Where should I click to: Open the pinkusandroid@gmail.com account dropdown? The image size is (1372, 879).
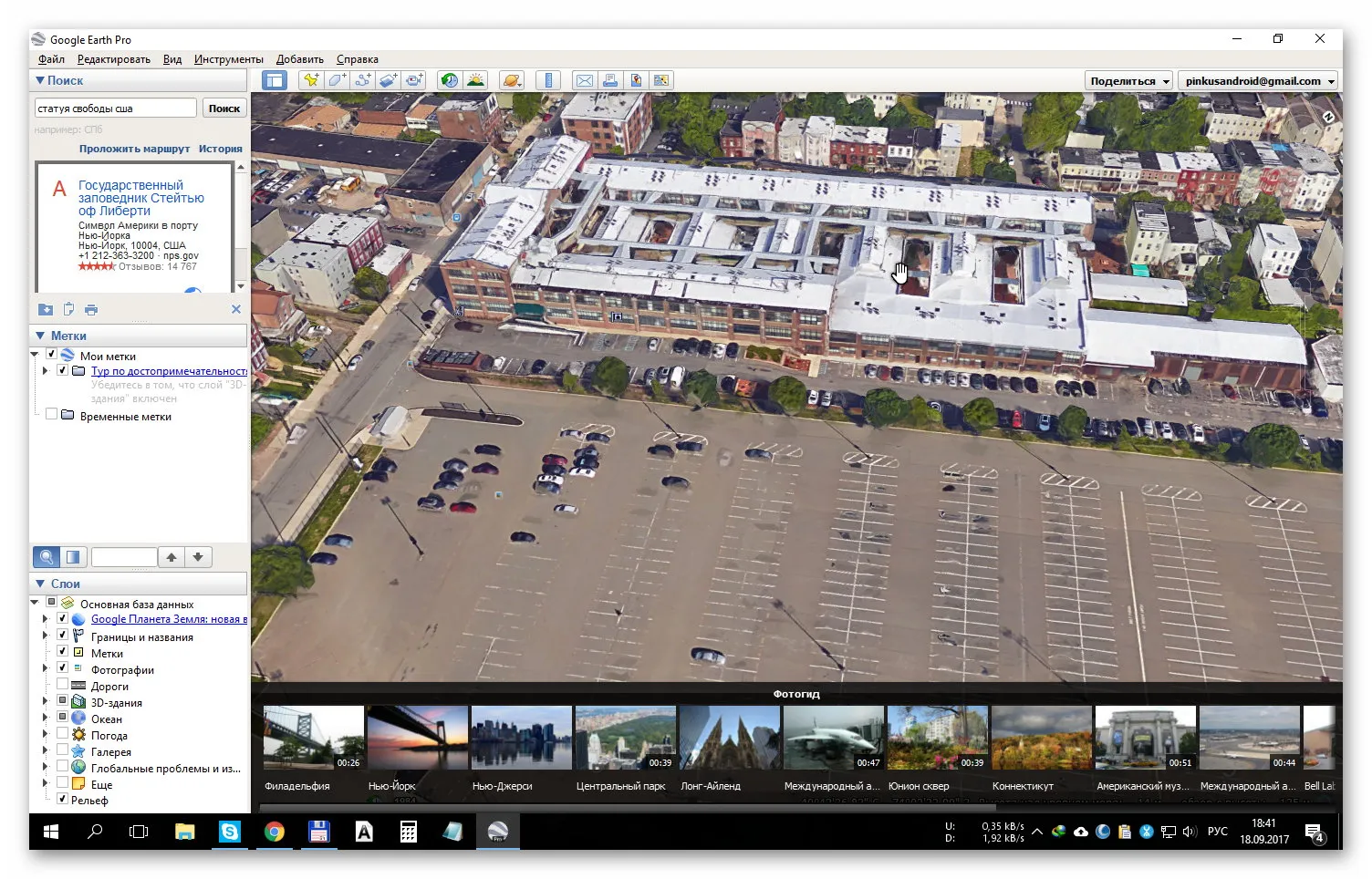click(x=1258, y=81)
